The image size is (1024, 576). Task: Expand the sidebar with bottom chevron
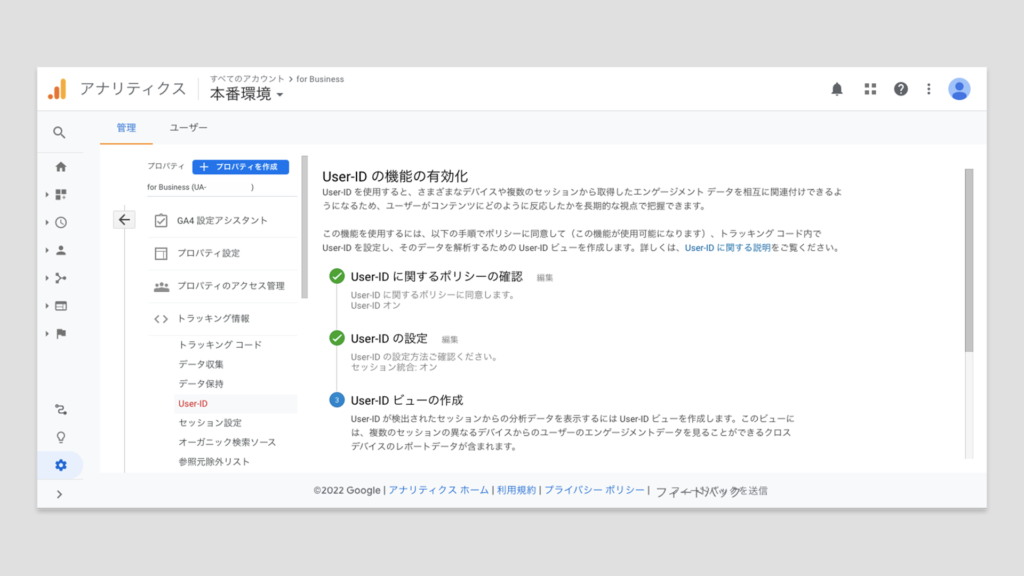coord(60,494)
